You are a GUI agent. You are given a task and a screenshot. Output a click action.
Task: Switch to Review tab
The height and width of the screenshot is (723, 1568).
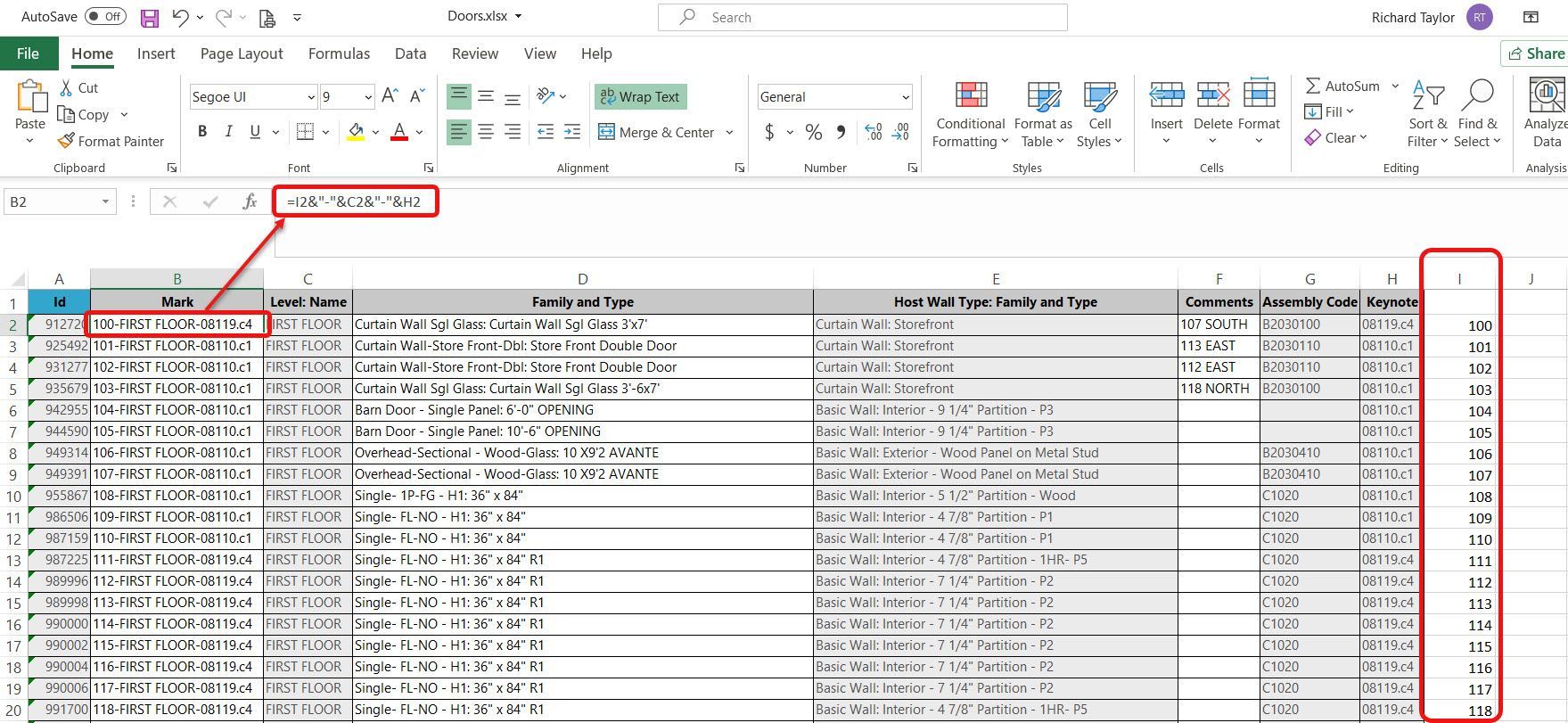coord(475,53)
